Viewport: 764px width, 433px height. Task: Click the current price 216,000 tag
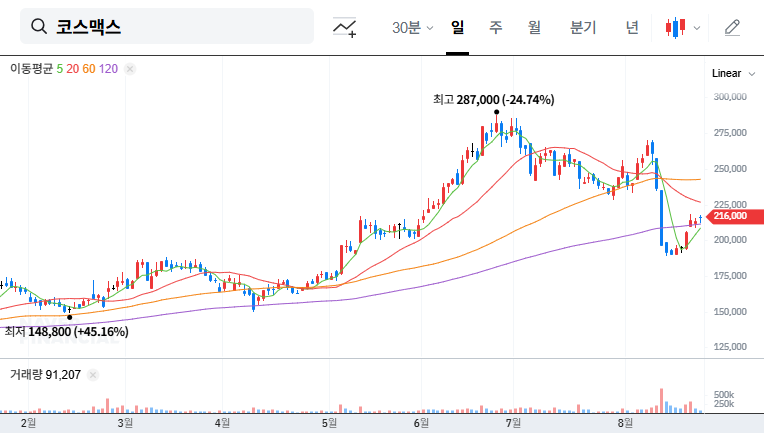(x=735, y=216)
